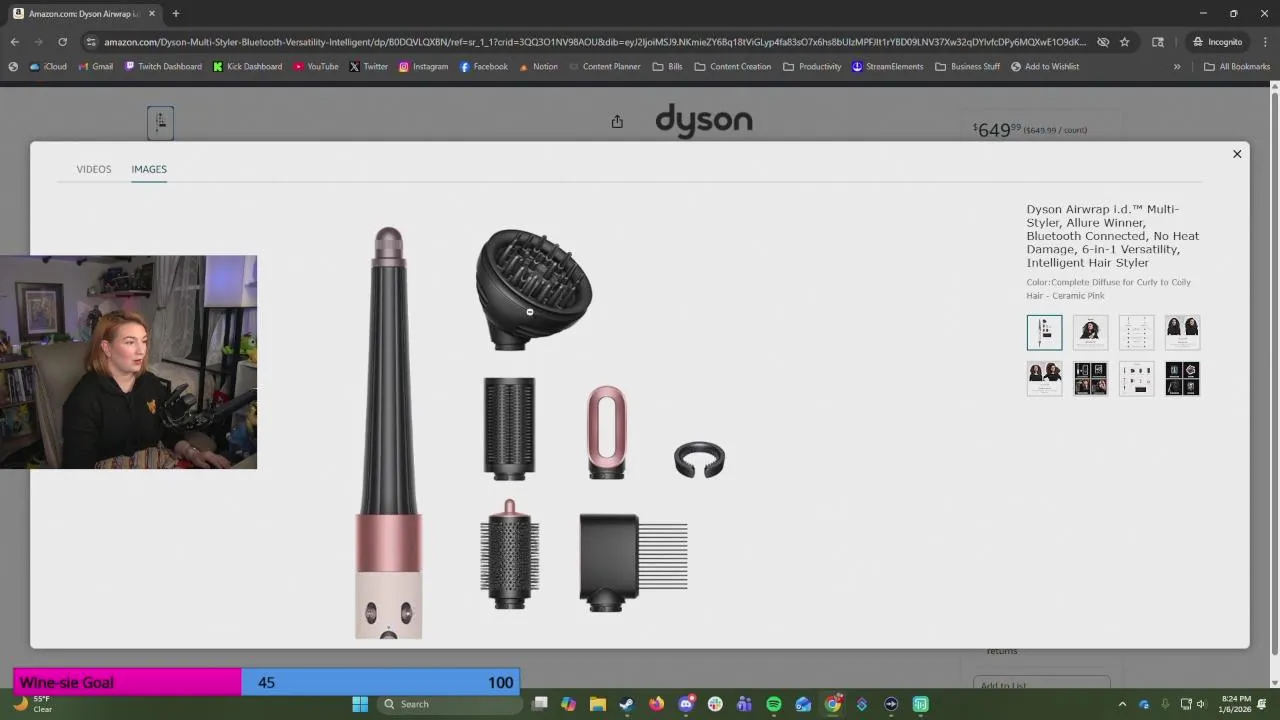The height and width of the screenshot is (720, 1280).
Task: Reload the Amazon page
Action: pos(62,42)
